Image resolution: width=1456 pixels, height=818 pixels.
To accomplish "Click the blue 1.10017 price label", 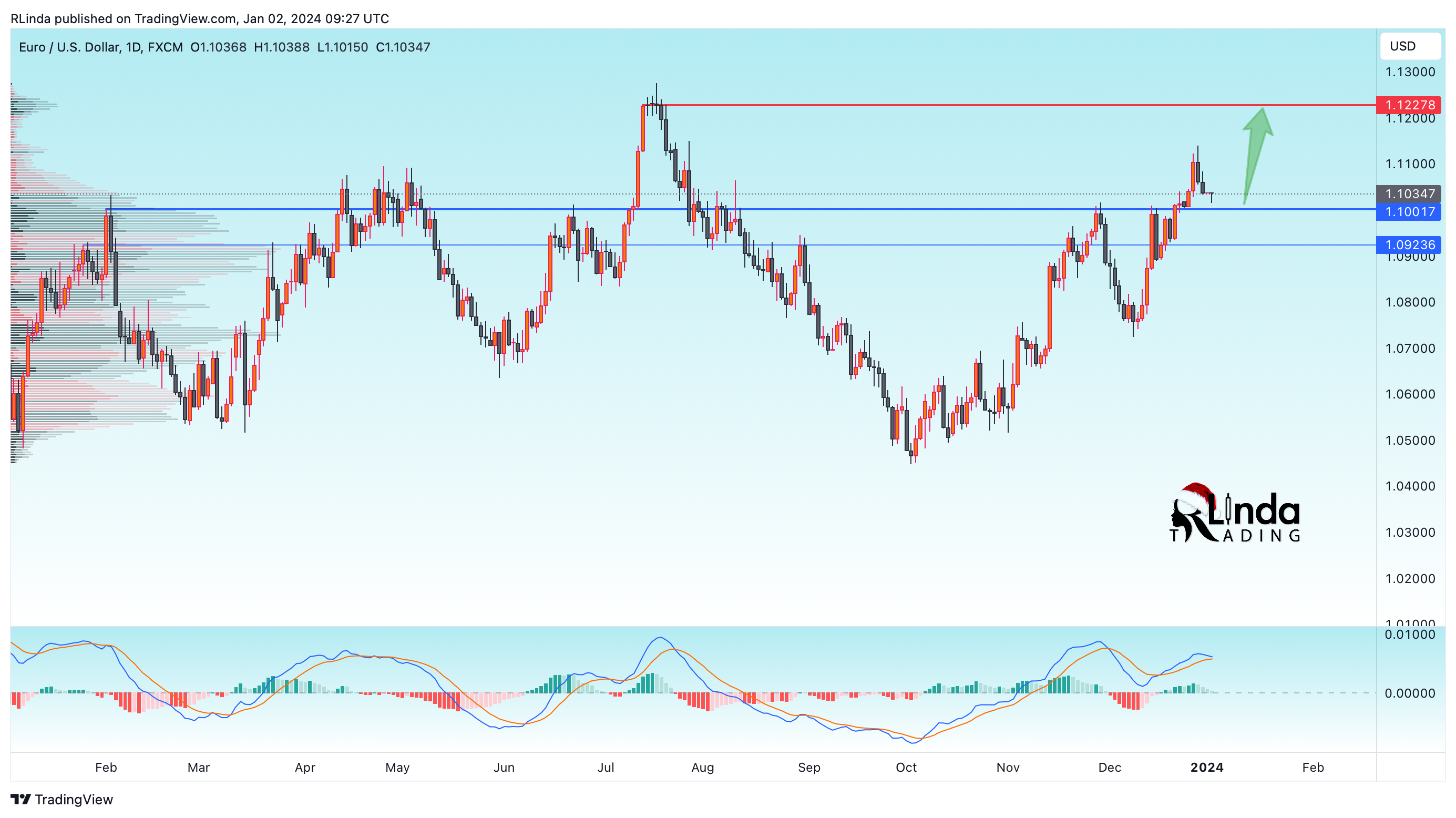I will pos(1409,211).
